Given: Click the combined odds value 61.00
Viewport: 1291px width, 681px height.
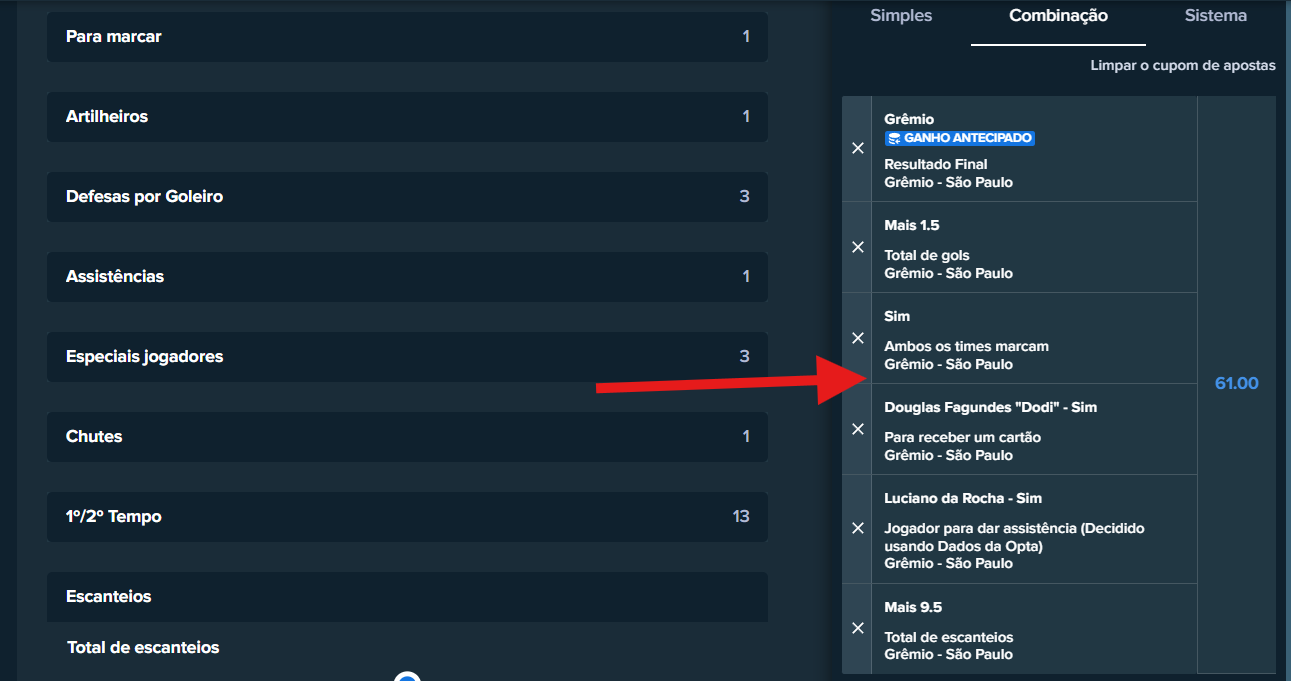Looking at the screenshot, I should coord(1236,384).
